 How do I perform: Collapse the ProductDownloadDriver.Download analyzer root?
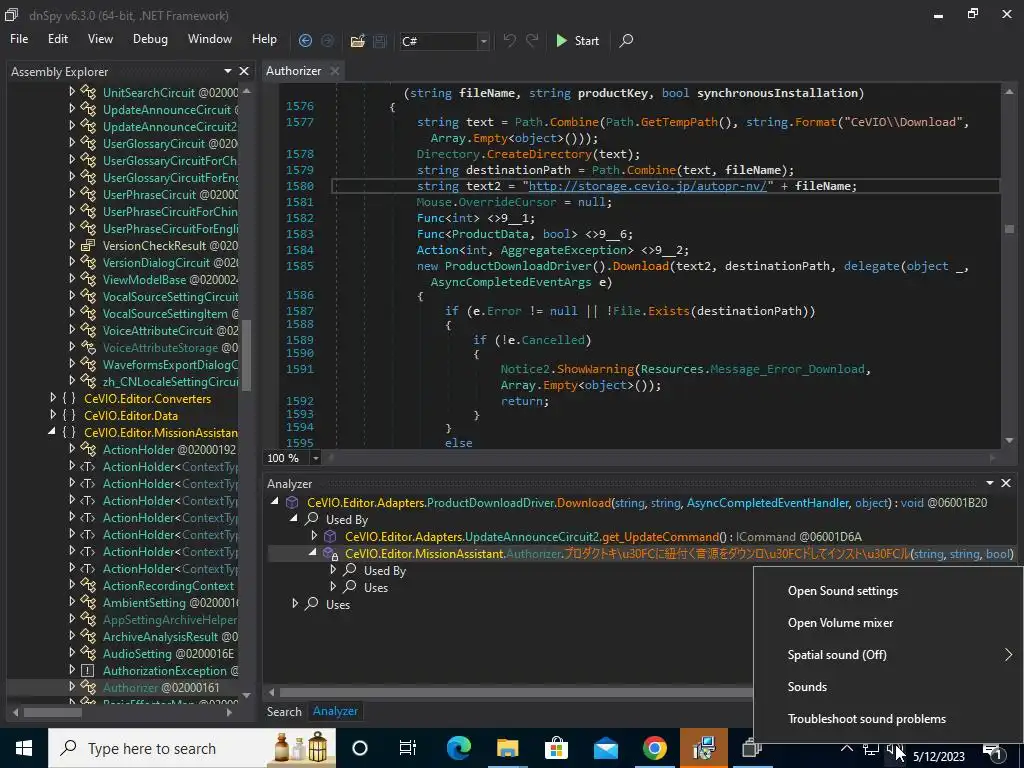tap(275, 502)
